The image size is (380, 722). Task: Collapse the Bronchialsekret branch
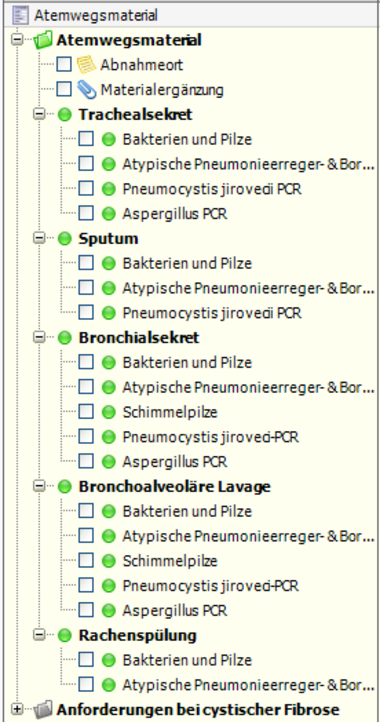(39, 338)
